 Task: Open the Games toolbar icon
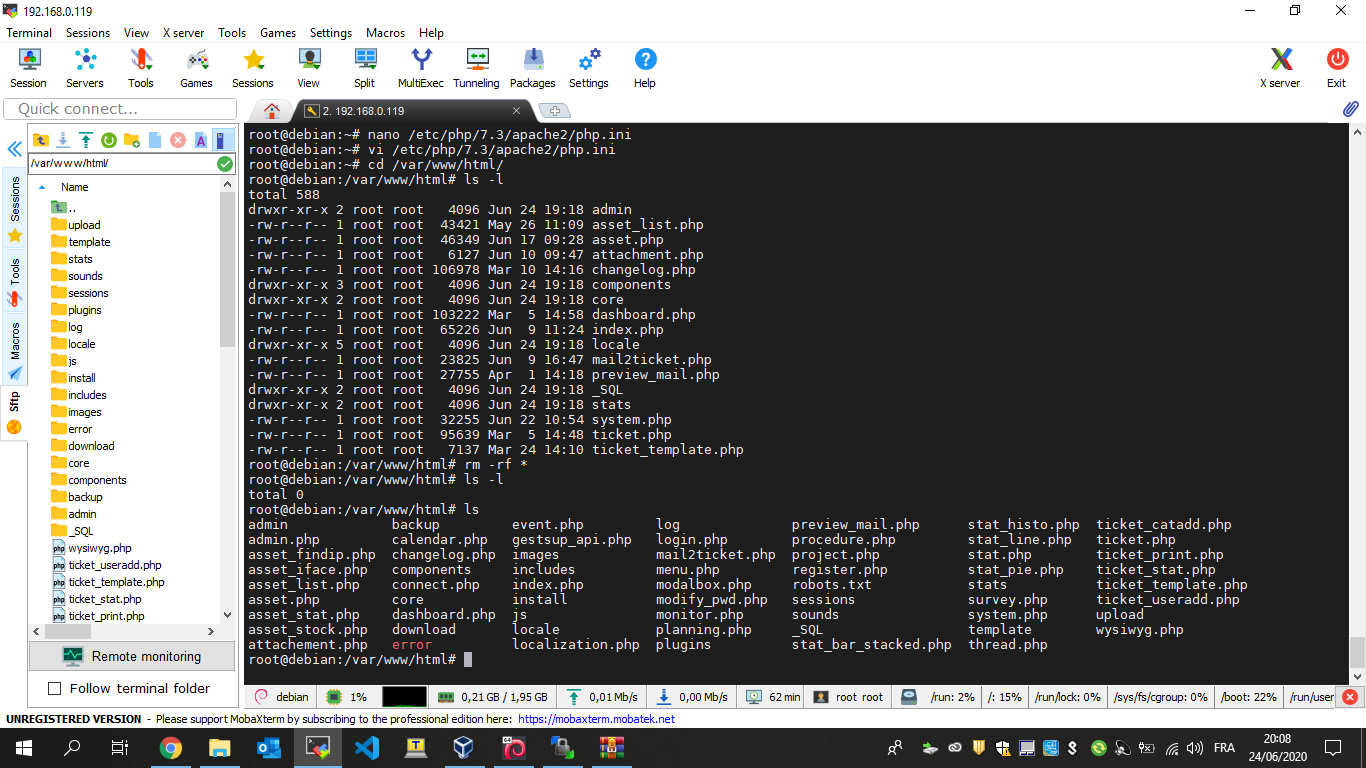(x=197, y=68)
